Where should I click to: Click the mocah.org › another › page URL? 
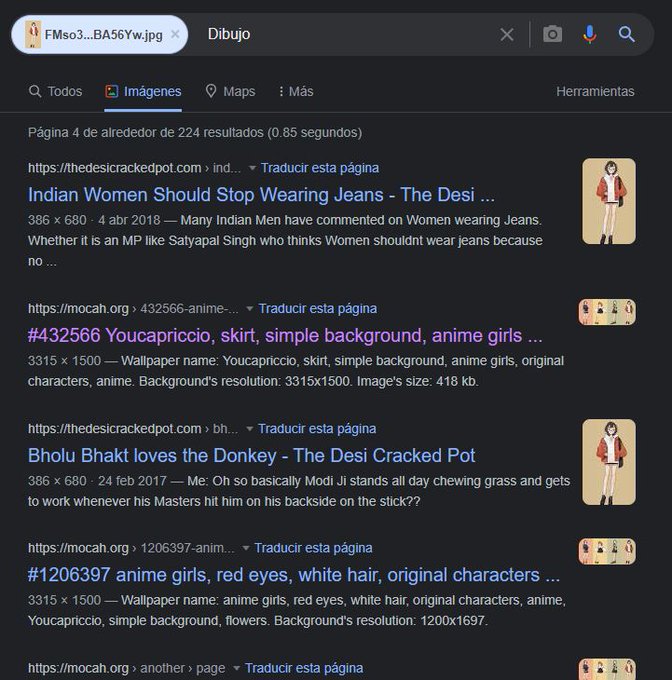(127, 668)
